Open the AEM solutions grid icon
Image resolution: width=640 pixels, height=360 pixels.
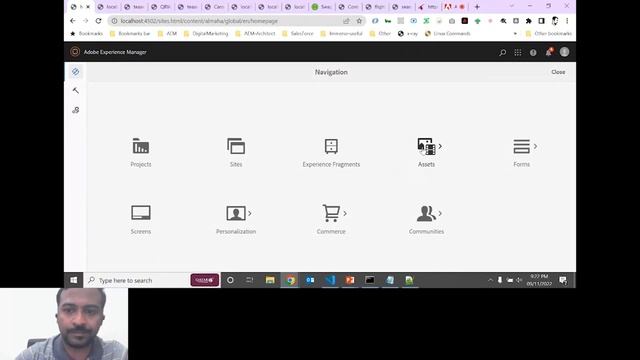tap(518, 52)
